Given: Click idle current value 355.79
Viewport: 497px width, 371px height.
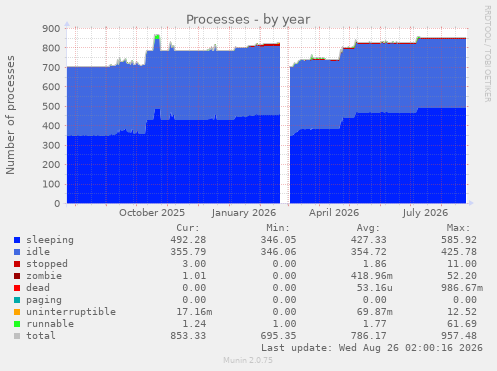Looking at the screenshot, I should coord(188,252).
